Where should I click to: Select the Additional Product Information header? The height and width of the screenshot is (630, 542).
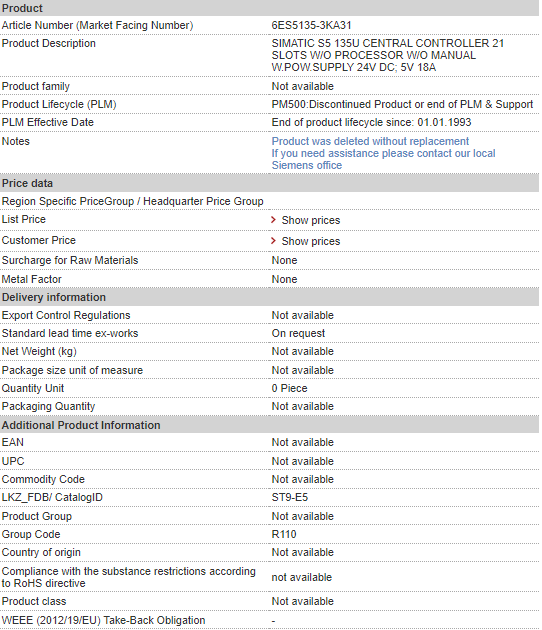(x=269, y=425)
